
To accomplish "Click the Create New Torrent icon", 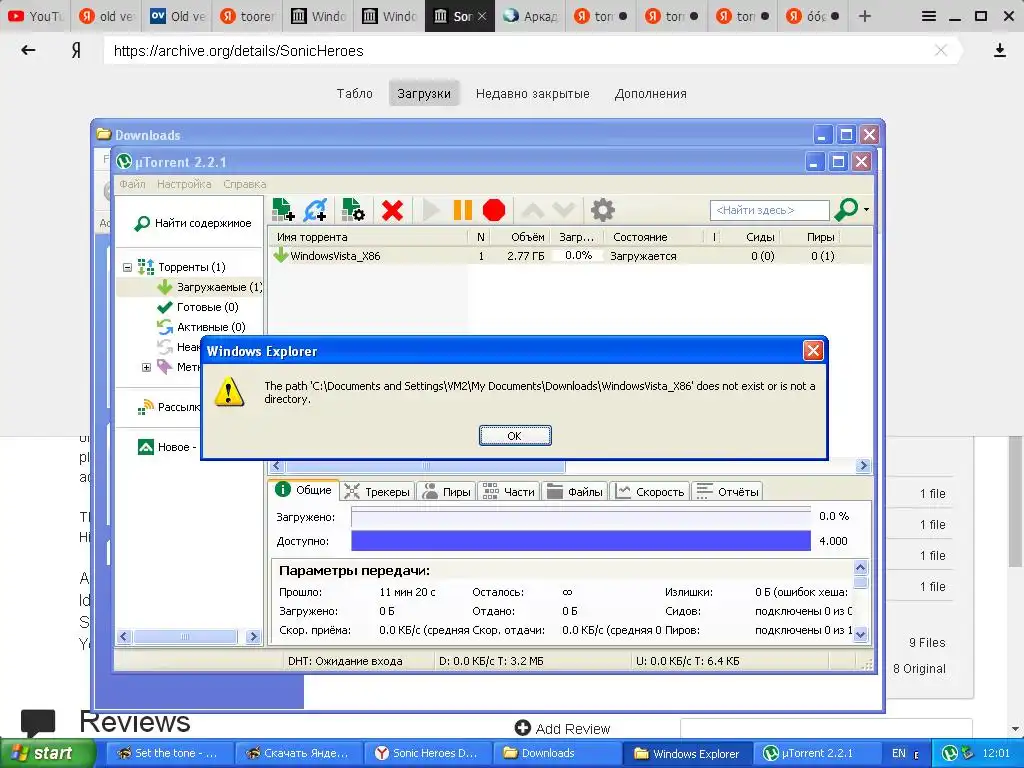I will click(353, 210).
